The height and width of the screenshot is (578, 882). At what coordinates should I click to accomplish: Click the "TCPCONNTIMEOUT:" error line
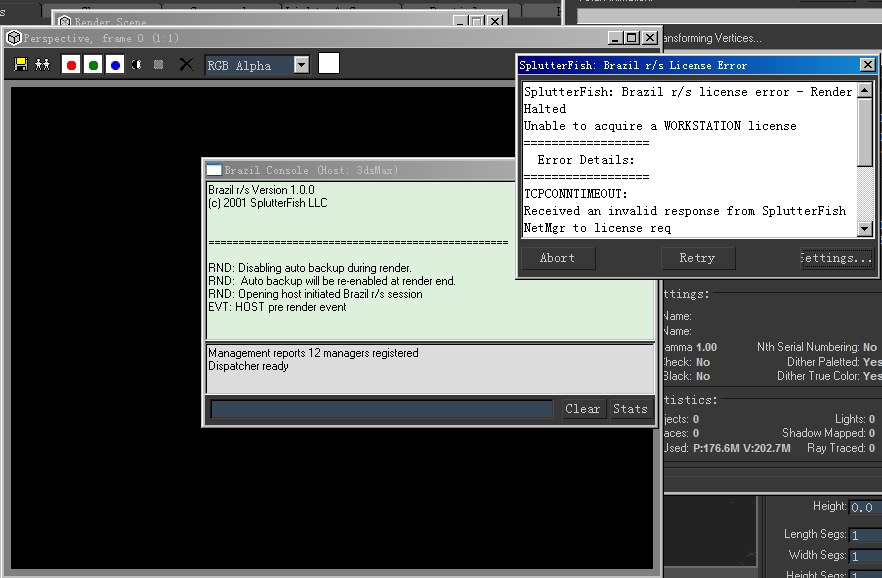(575, 194)
